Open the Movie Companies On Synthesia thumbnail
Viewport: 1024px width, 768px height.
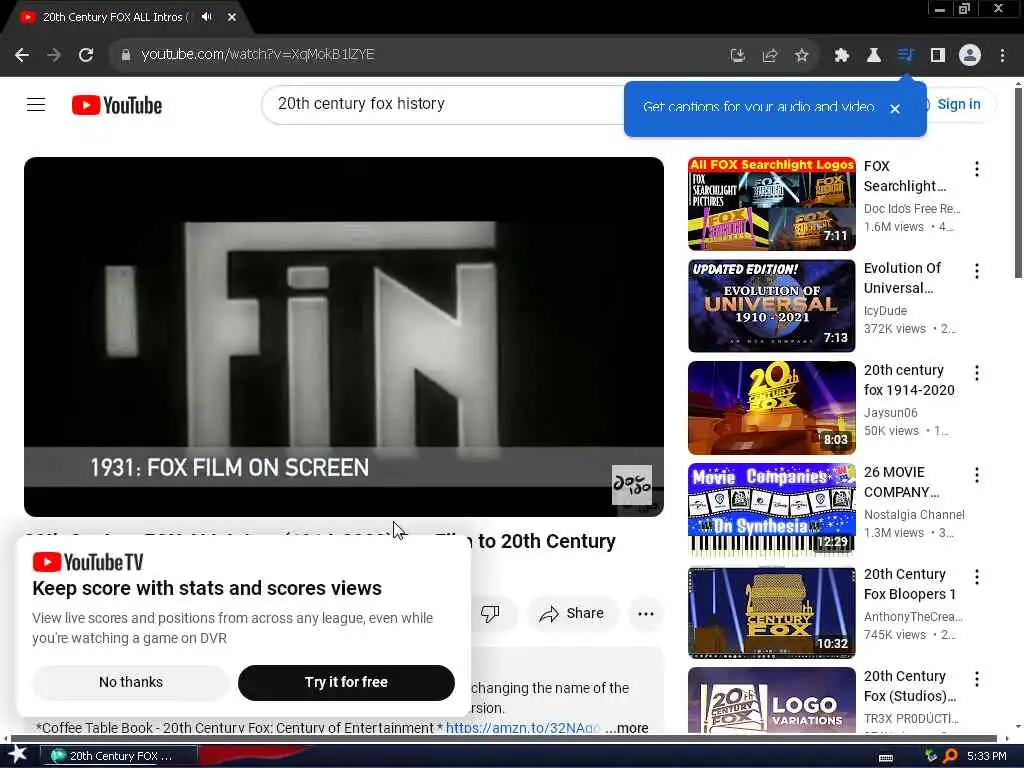tap(771, 509)
